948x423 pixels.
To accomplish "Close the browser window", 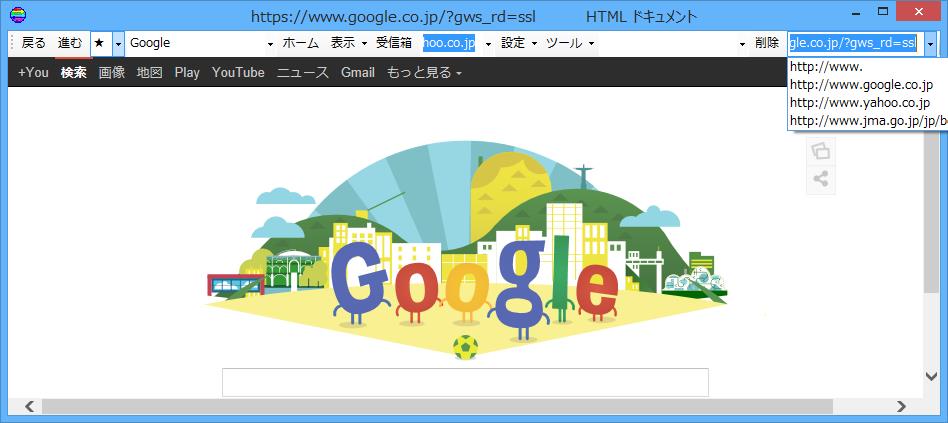I will click(918, 12).
